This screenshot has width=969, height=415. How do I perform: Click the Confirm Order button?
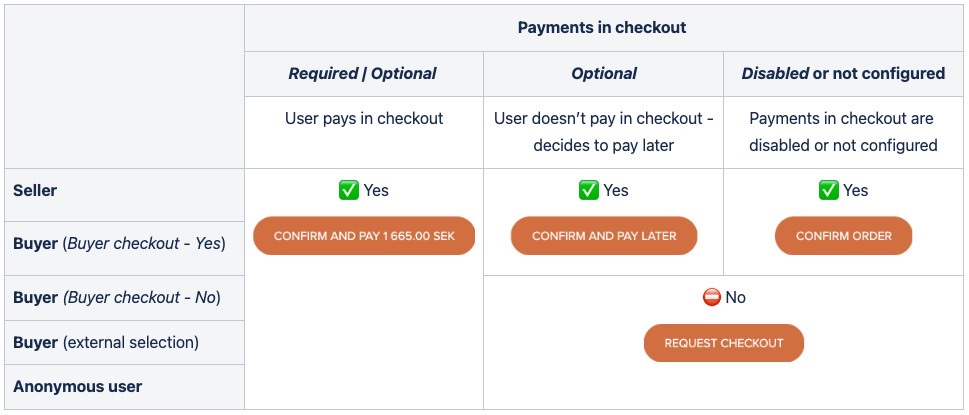click(x=844, y=236)
